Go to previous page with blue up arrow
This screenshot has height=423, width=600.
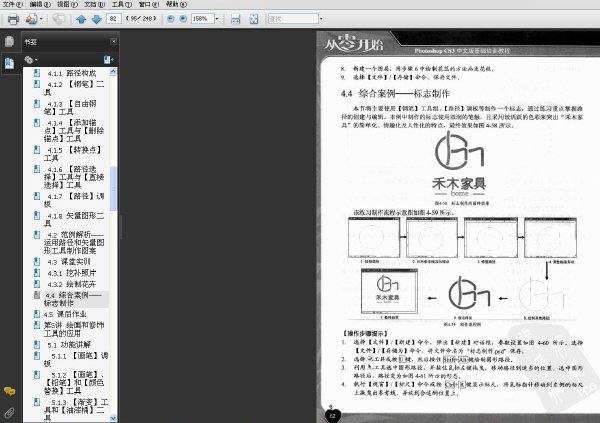tap(81, 19)
